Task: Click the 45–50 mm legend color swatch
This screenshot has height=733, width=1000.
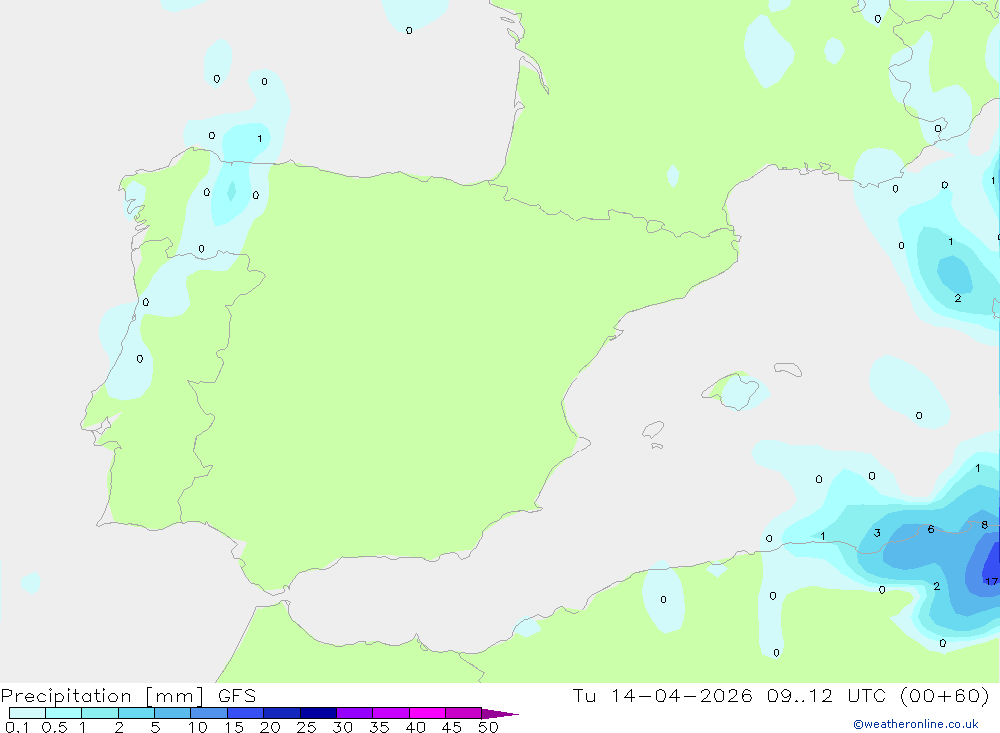Action: (464, 713)
